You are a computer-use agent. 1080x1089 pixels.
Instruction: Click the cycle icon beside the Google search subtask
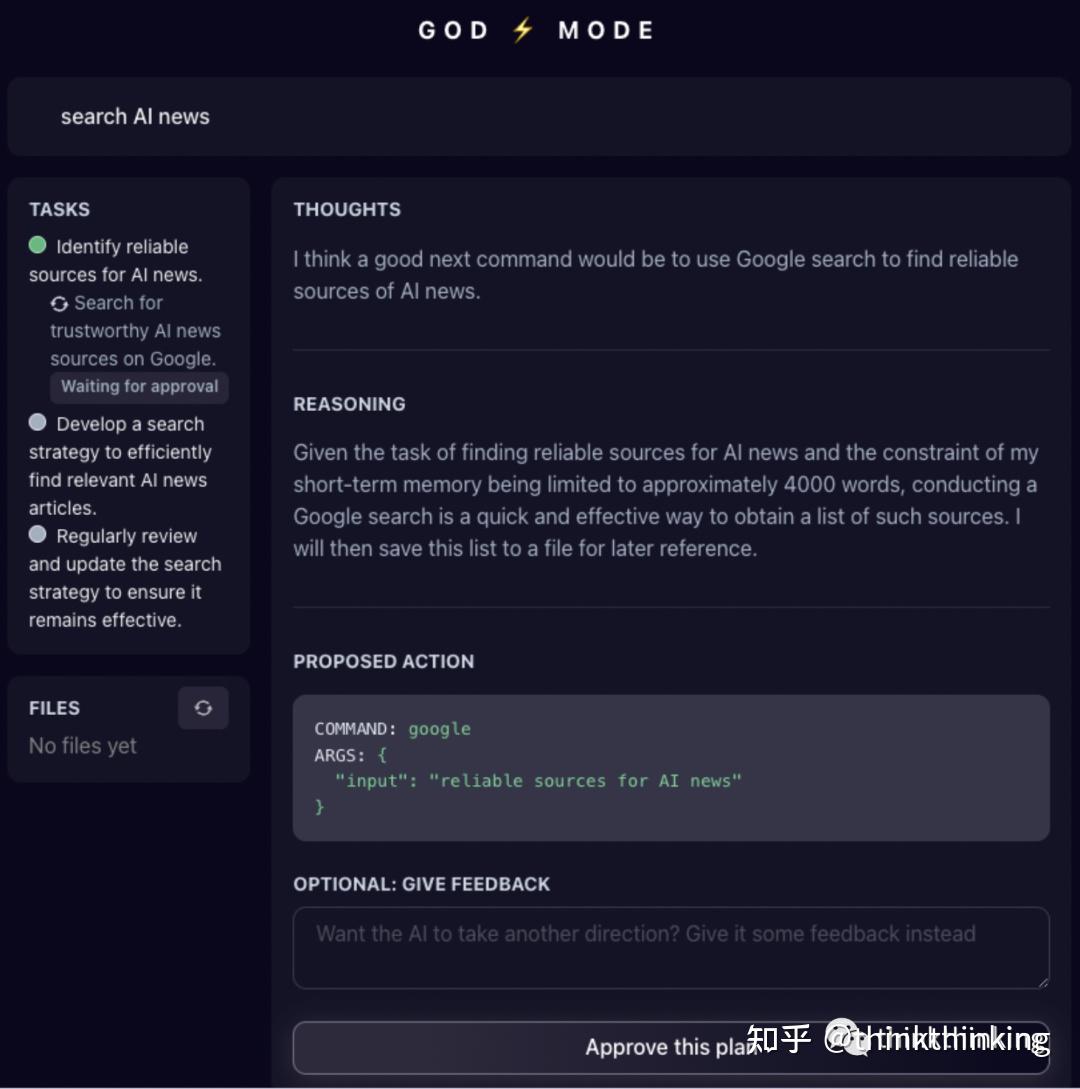(60, 303)
